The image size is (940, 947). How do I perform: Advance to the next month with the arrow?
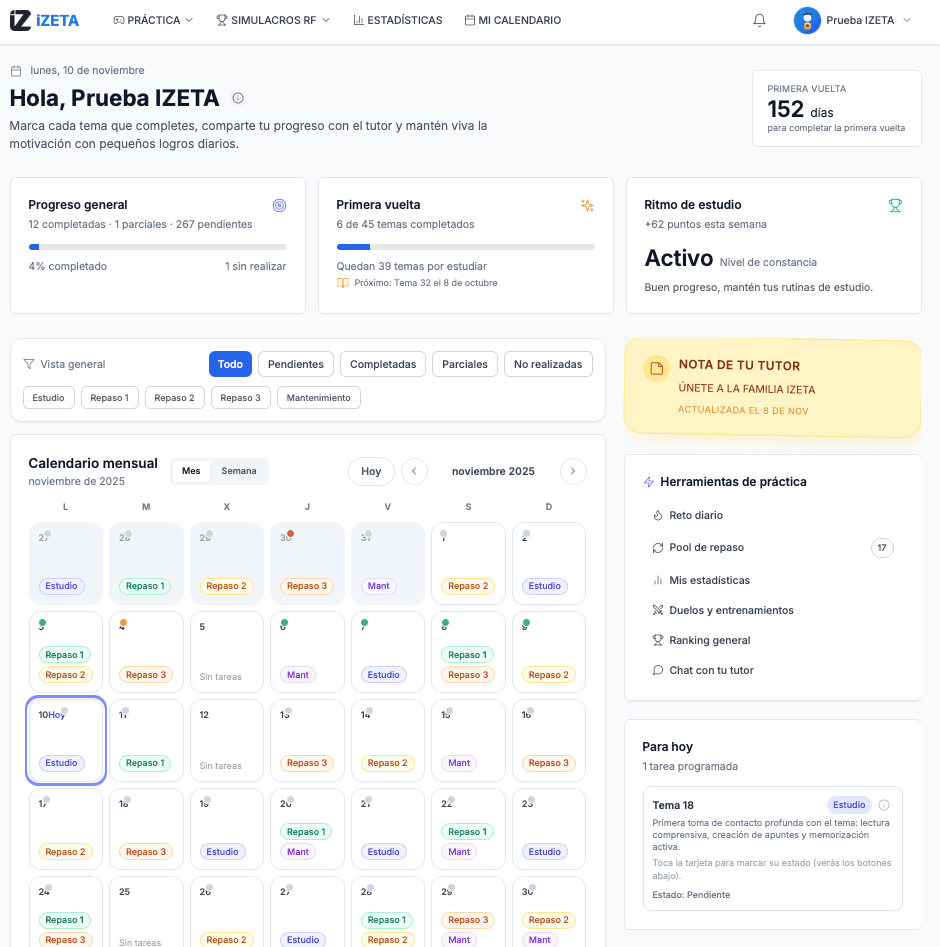coord(573,470)
